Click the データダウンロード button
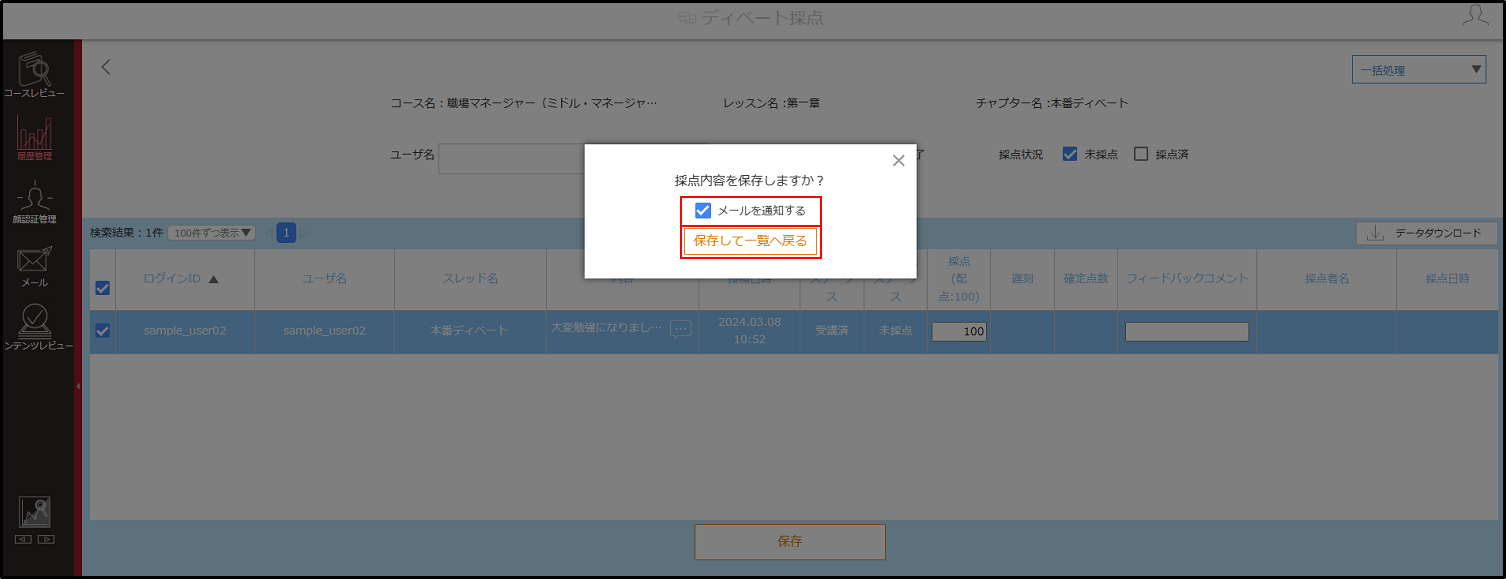The height and width of the screenshot is (579, 1506). 1426,233
